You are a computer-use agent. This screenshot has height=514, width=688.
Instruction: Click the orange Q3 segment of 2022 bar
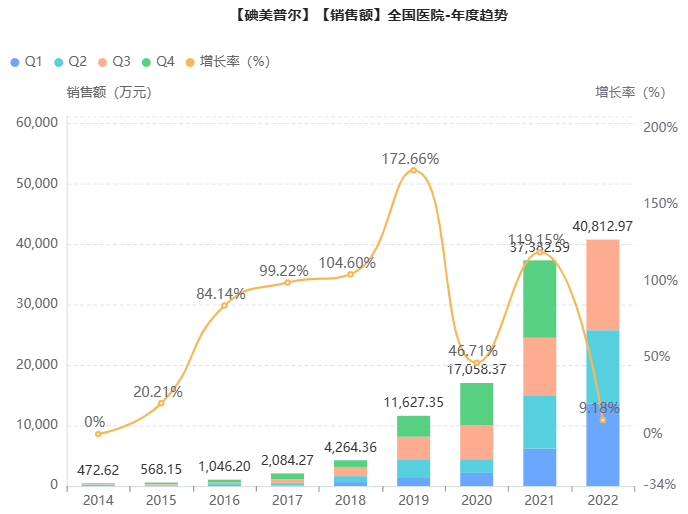tap(603, 285)
